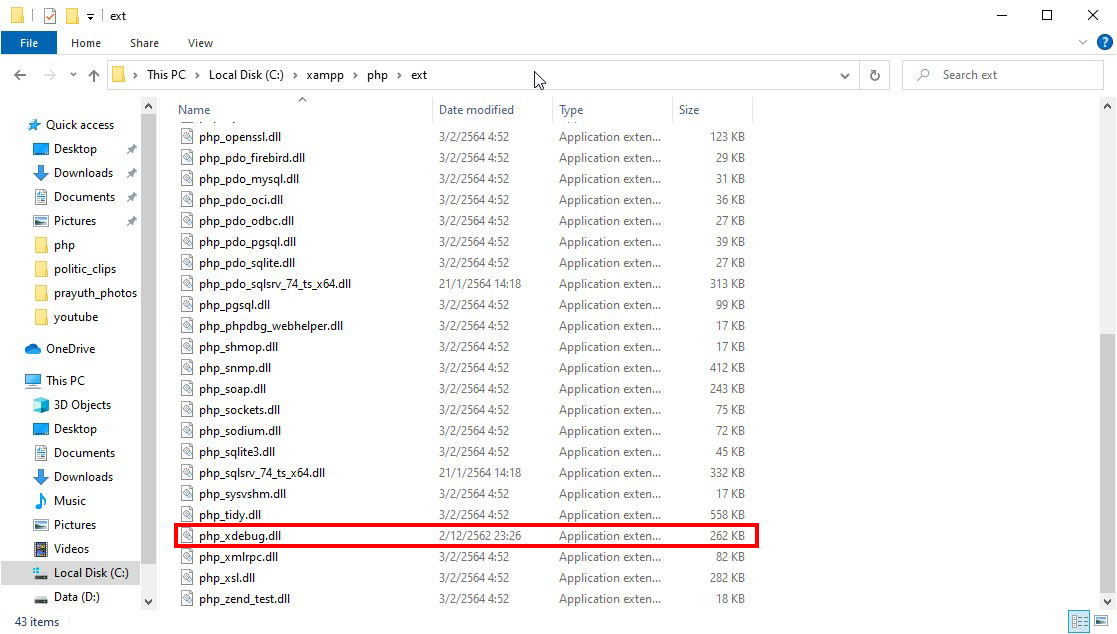Click Properties icon in Quick Access Toolbar
1117x634 pixels.
pyautogui.click(x=50, y=16)
